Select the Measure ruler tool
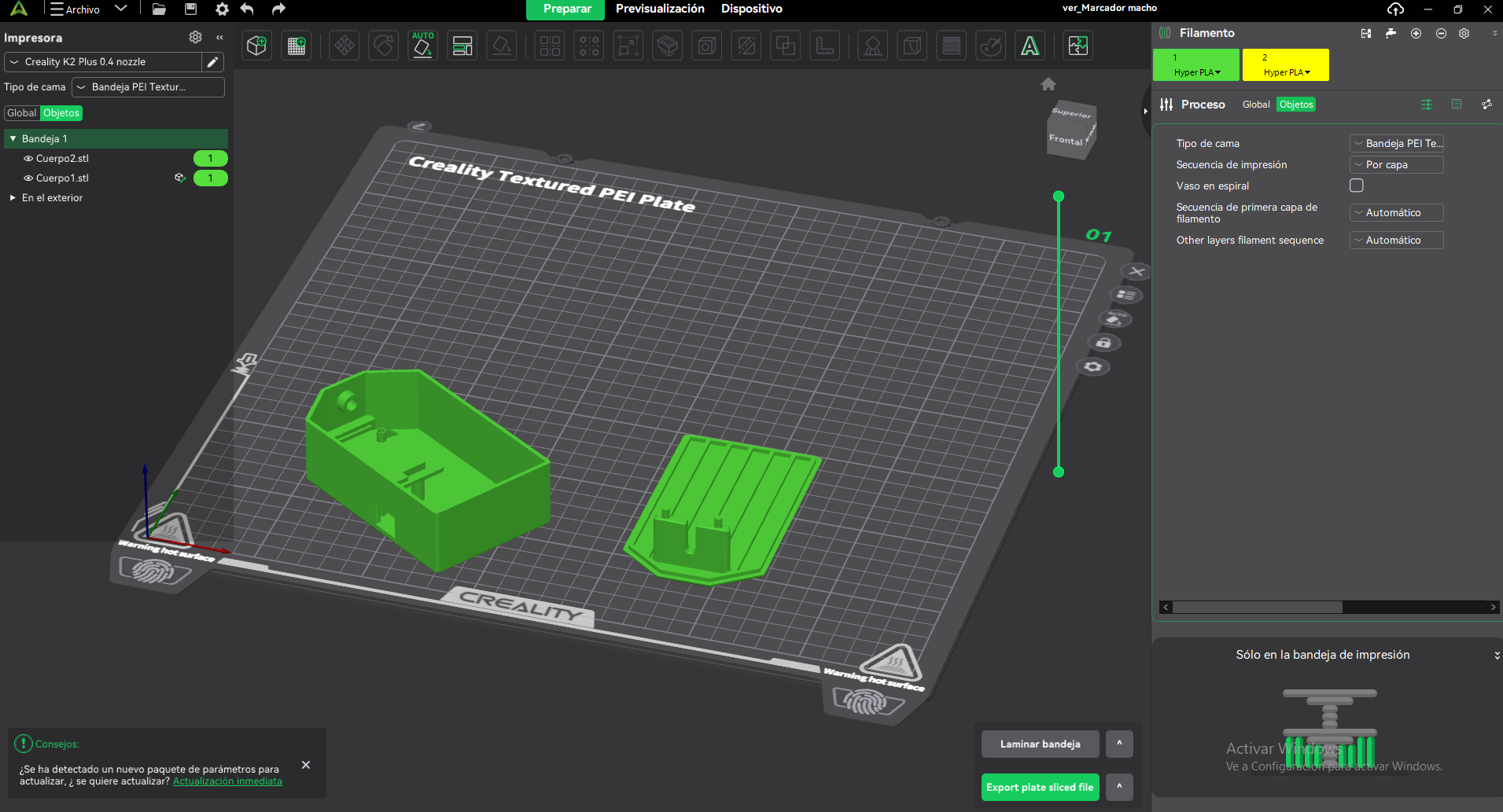 click(x=825, y=46)
